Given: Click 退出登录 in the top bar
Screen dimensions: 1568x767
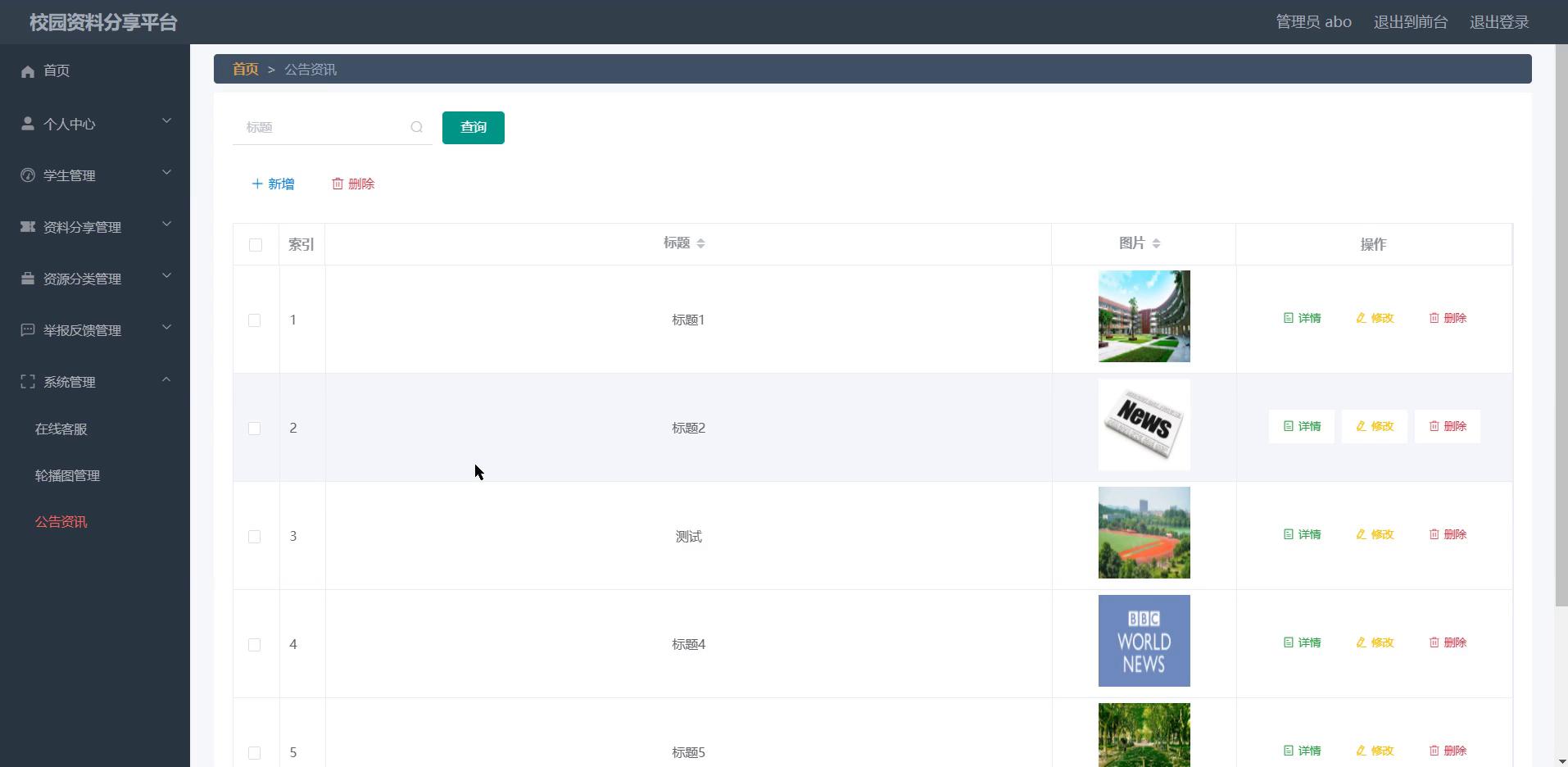Looking at the screenshot, I should [x=1498, y=22].
